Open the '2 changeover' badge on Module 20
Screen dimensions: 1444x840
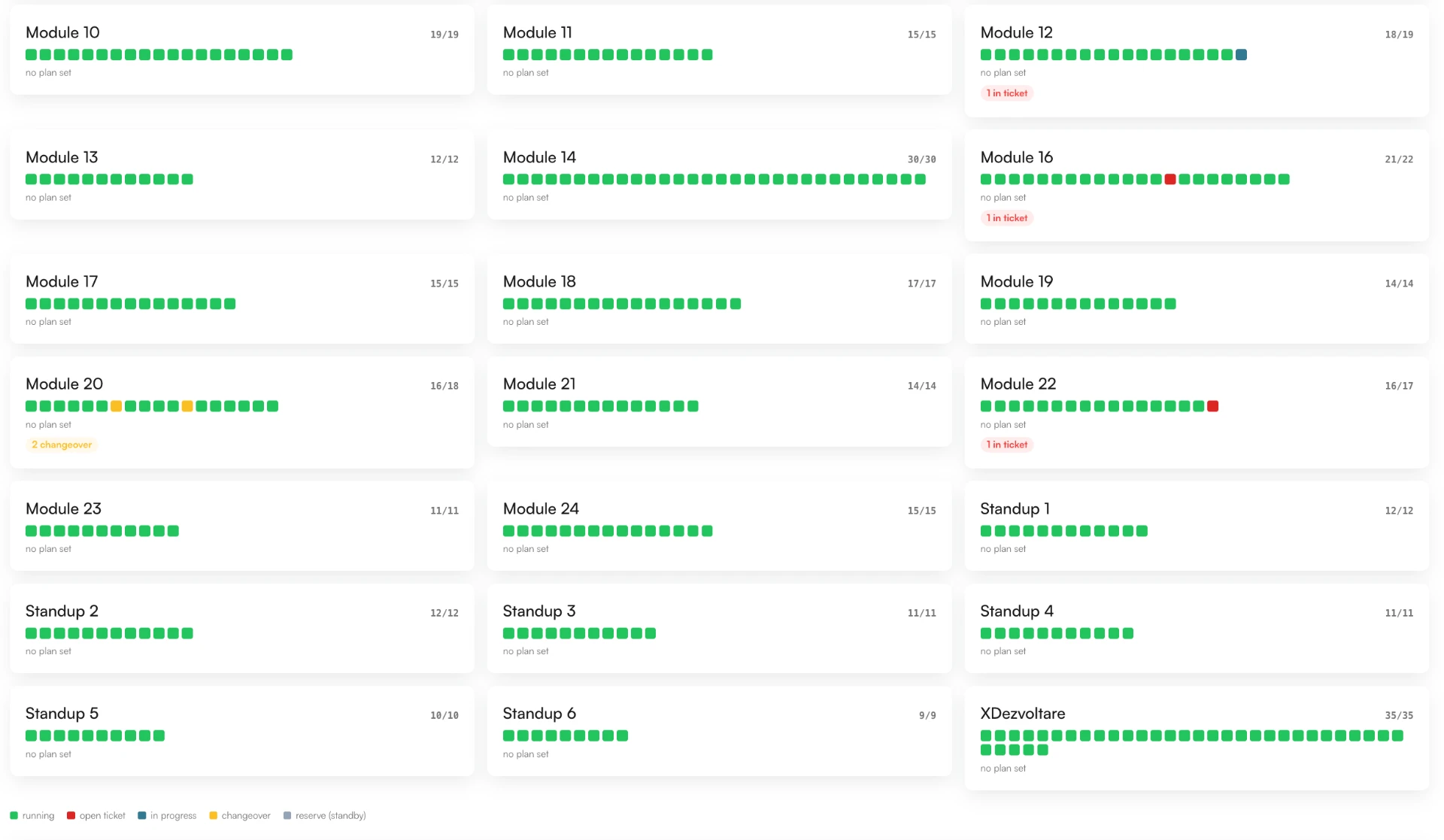[x=62, y=444]
